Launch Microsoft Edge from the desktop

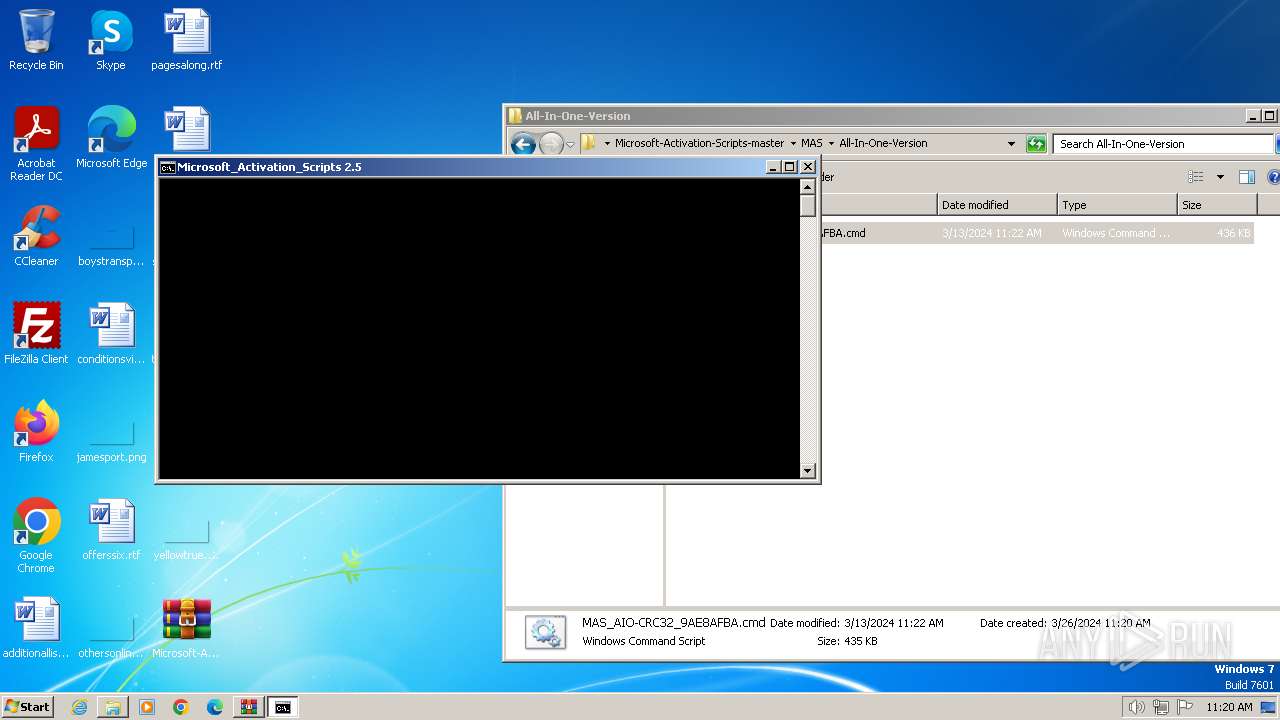tap(111, 138)
